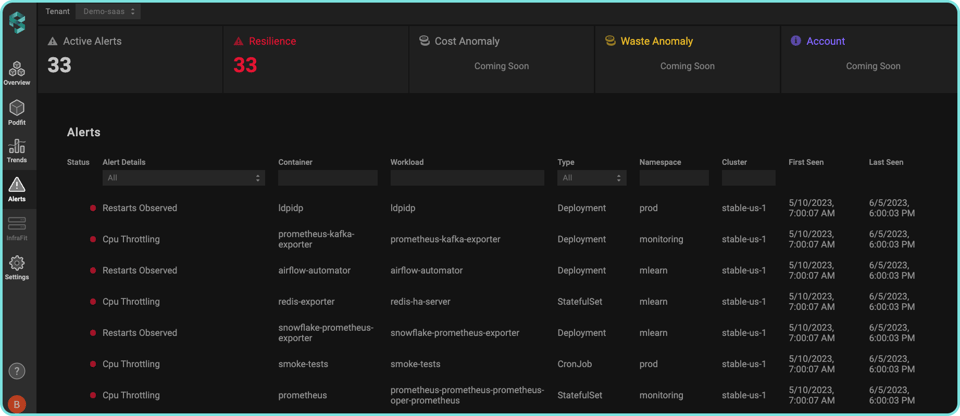This screenshot has height=416, width=960.
Task: Select the Account card
Action: [869, 59]
